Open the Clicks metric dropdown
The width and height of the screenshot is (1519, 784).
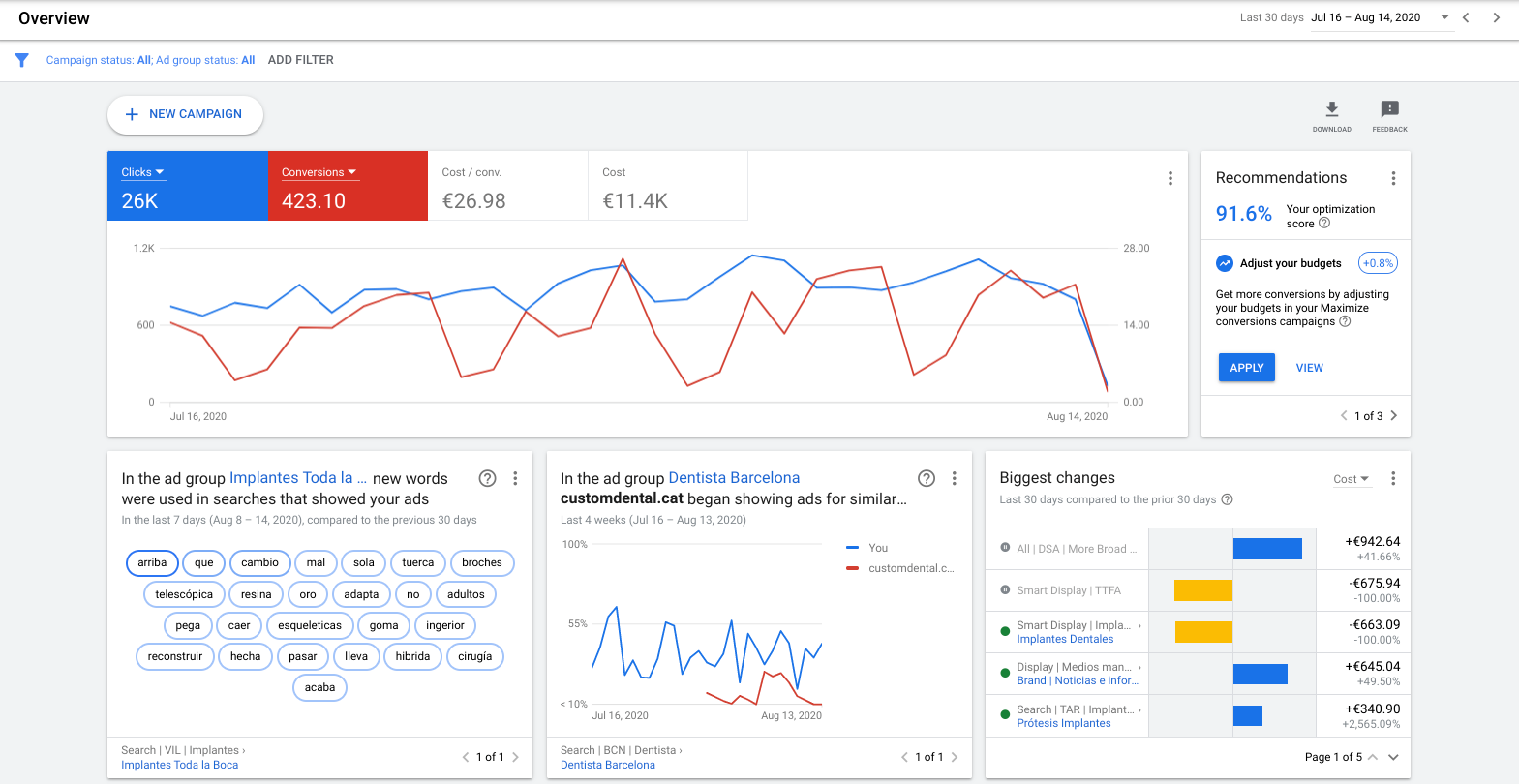(x=142, y=172)
